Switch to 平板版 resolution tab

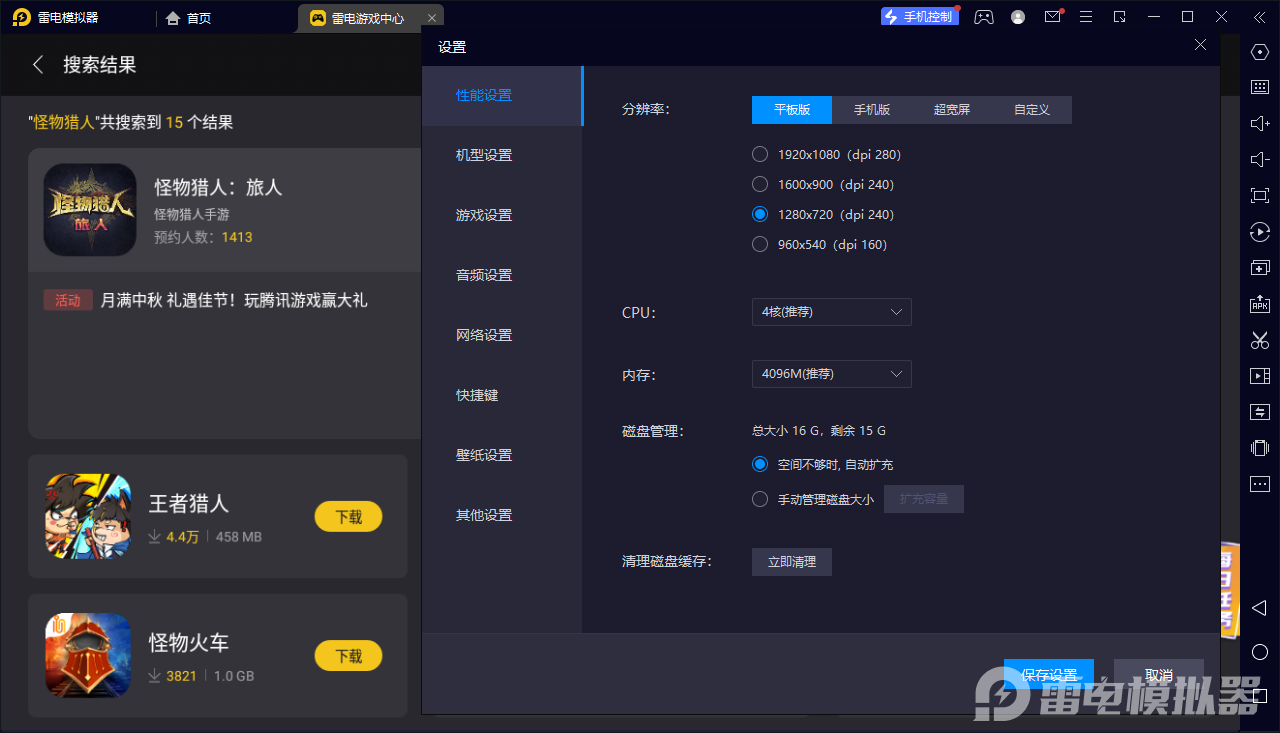click(x=792, y=110)
